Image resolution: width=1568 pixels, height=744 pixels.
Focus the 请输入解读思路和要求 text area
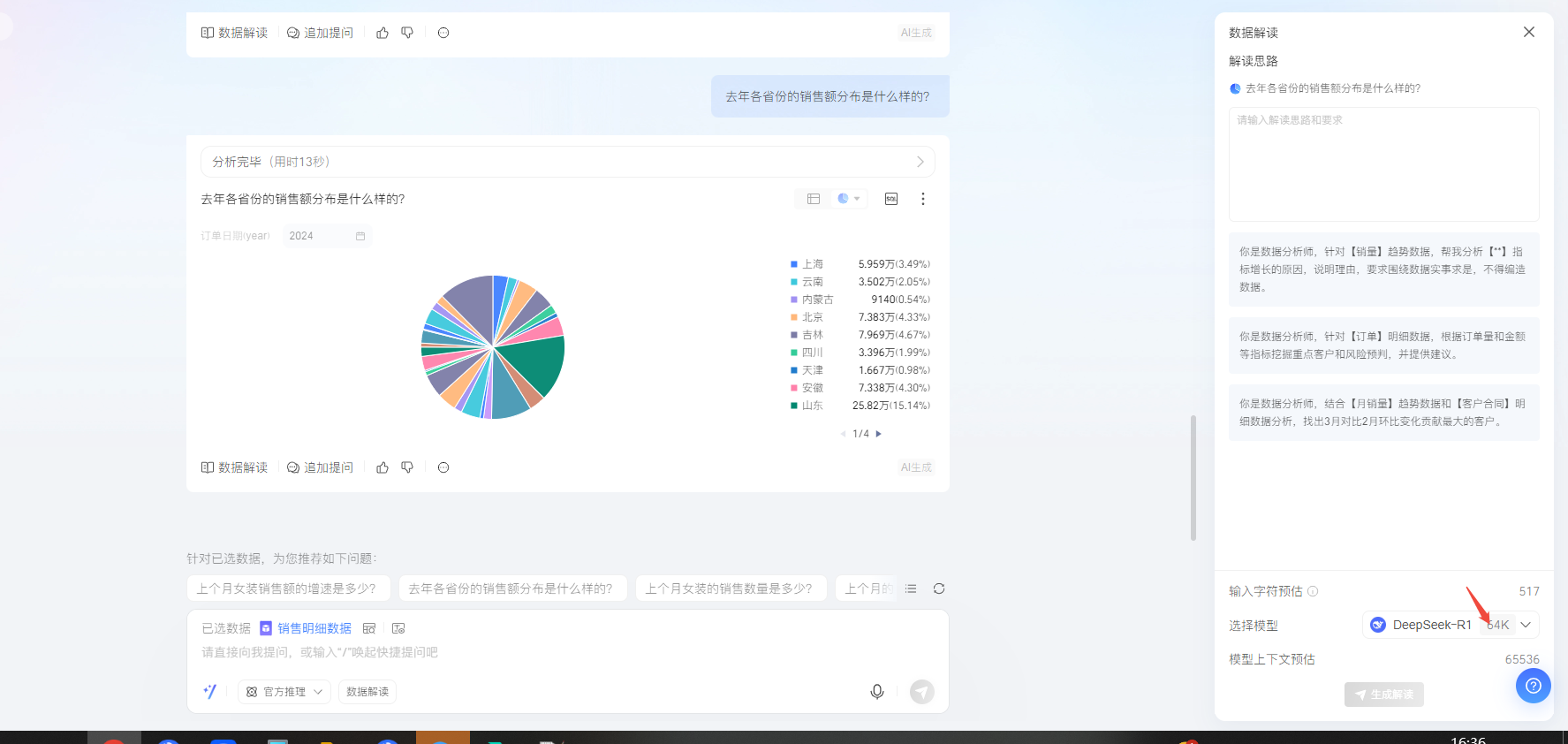tap(1383, 164)
